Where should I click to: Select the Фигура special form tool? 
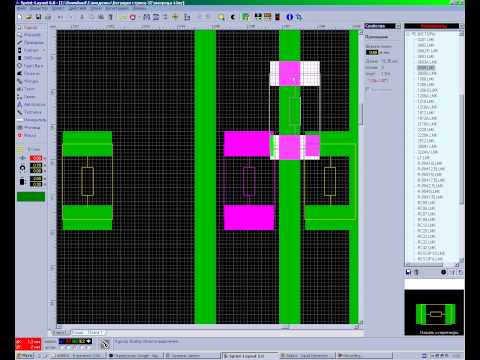click(28, 81)
